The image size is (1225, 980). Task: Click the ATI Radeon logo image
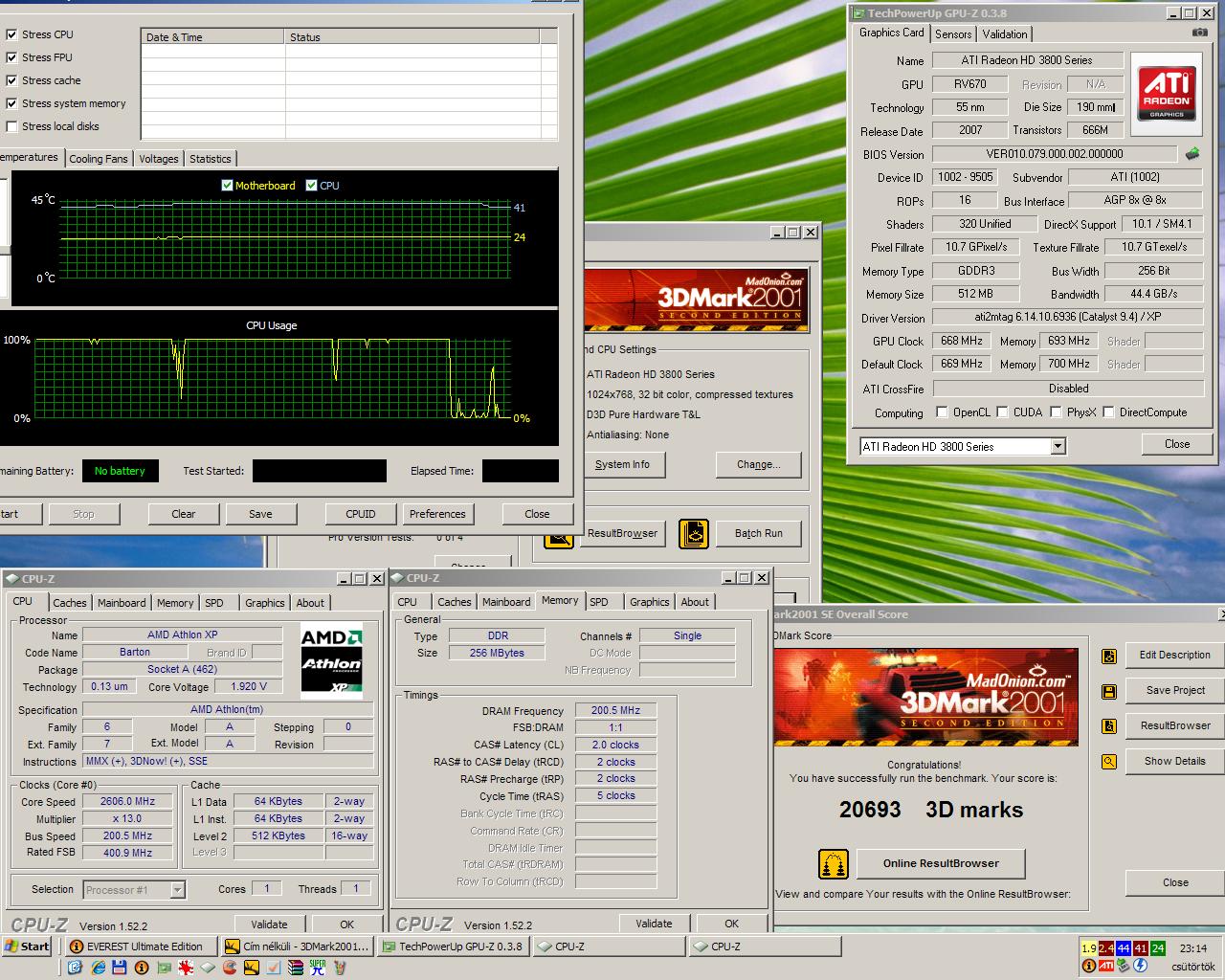[x=1167, y=93]
